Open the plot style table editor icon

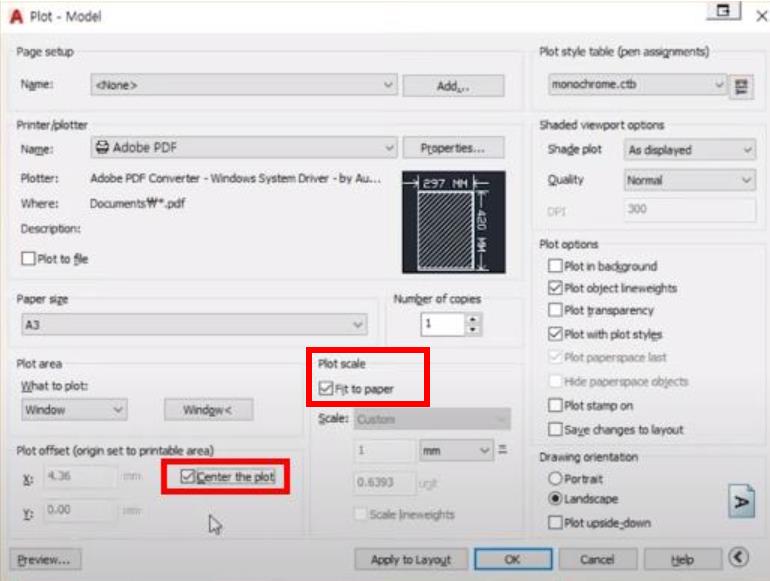pos(741,87)
